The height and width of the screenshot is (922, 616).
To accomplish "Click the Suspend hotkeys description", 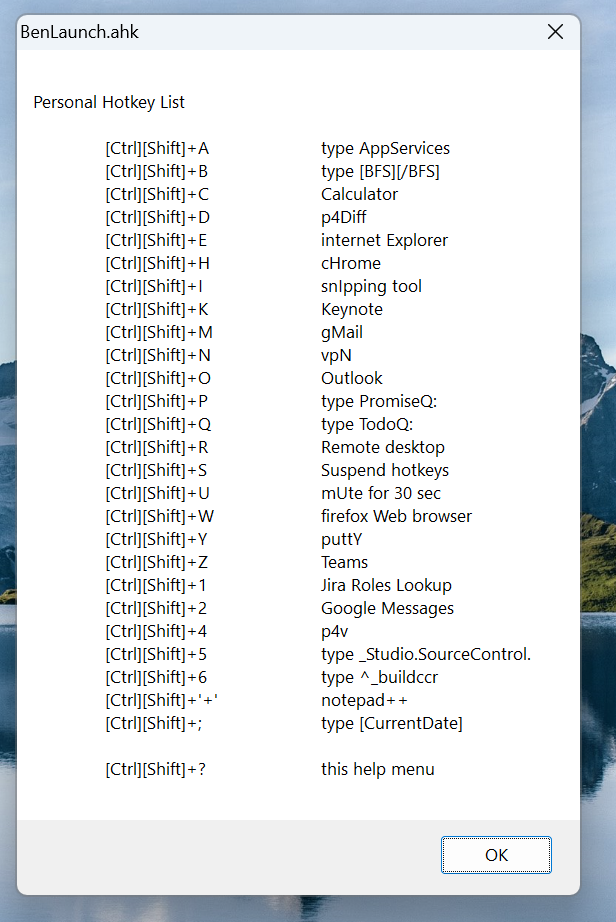I will [384, 470].
